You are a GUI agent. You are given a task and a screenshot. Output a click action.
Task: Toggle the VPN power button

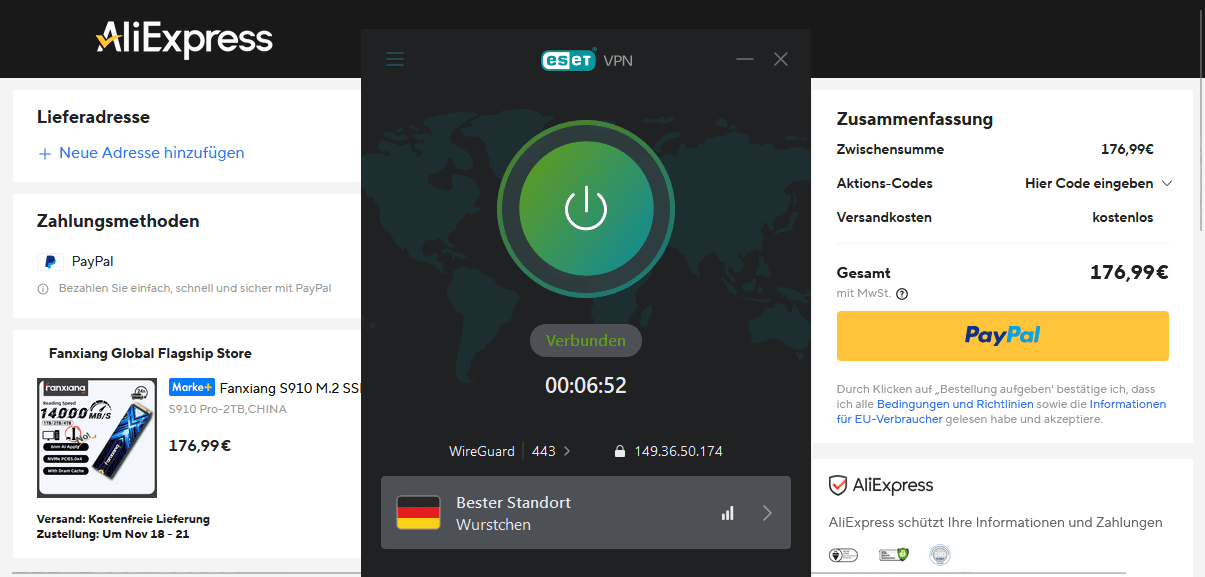point(586,208)
